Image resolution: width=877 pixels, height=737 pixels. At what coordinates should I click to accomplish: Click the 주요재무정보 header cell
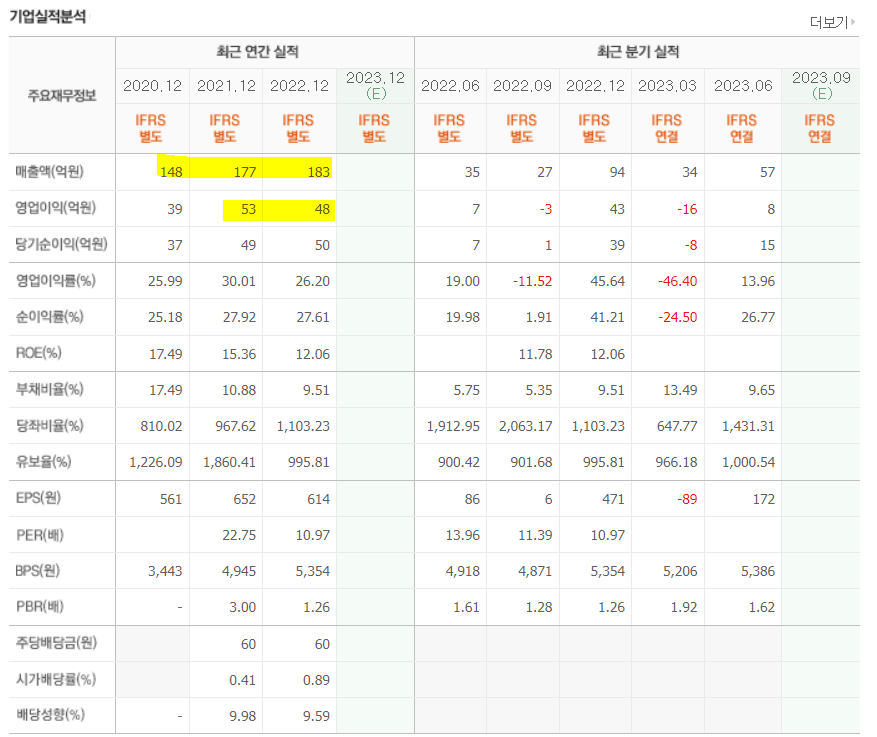click(62, 96)
